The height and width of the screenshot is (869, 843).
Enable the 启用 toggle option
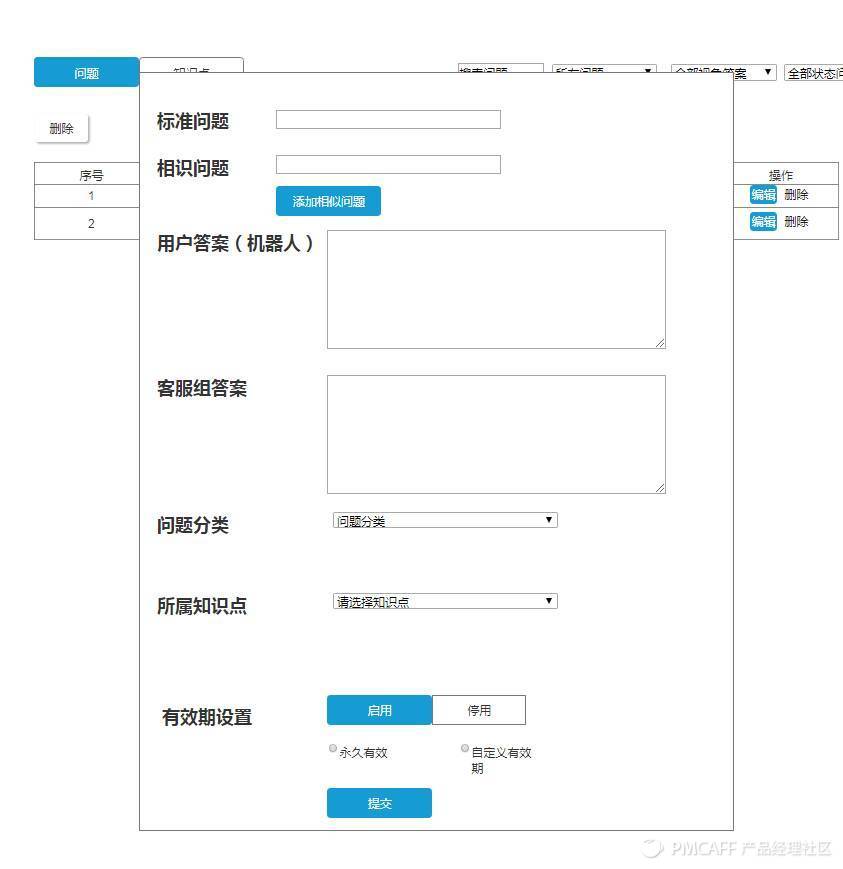(x=379, y=710)
